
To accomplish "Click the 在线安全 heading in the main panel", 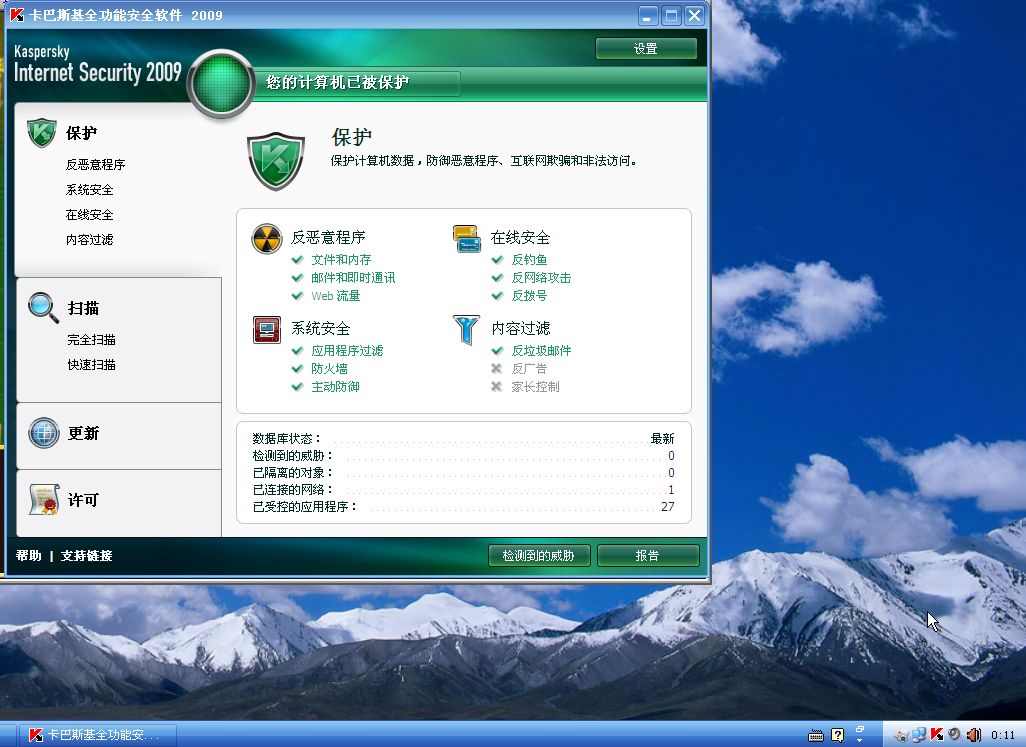I will pos(520,237).
